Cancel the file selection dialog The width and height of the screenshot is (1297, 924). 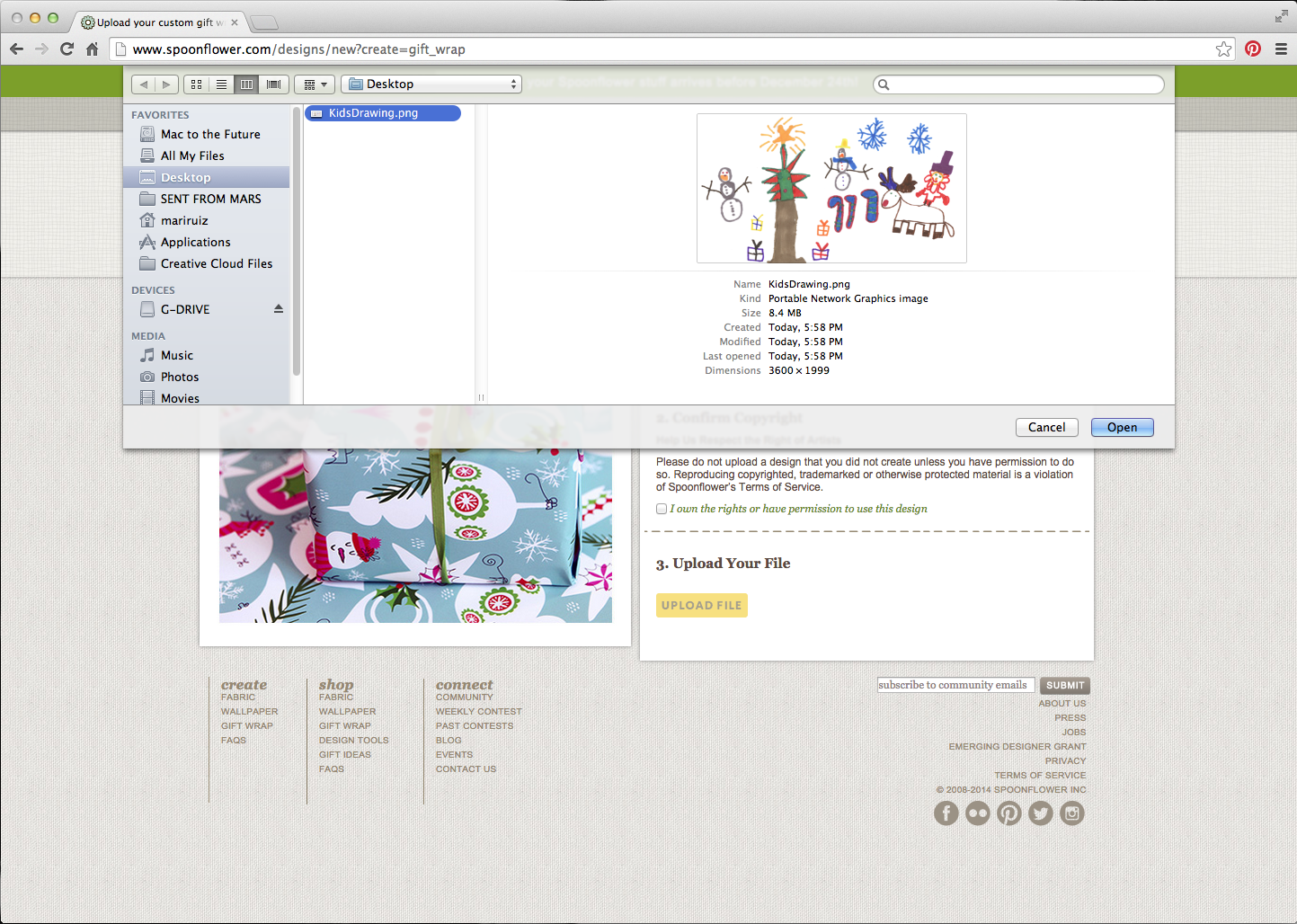(1046, 428)
